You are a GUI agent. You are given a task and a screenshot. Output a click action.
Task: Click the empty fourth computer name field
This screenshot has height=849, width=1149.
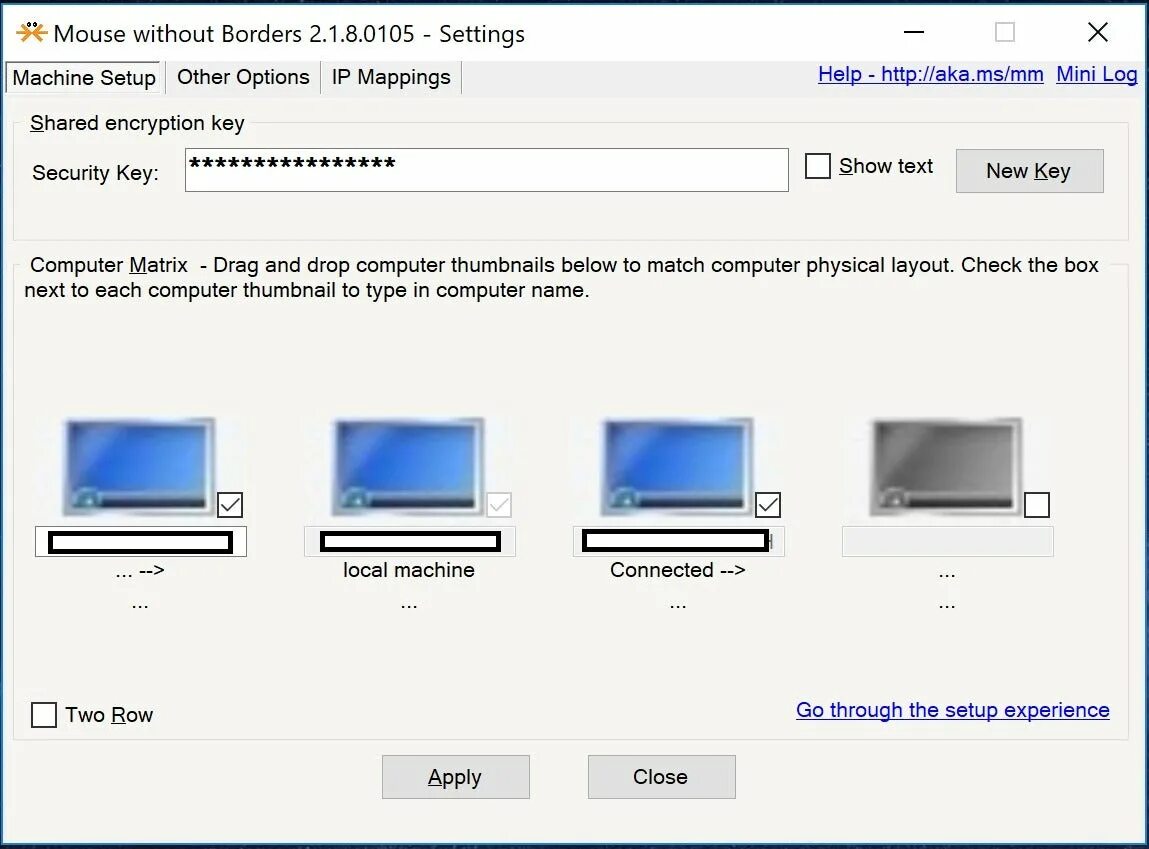click(947, 541)
